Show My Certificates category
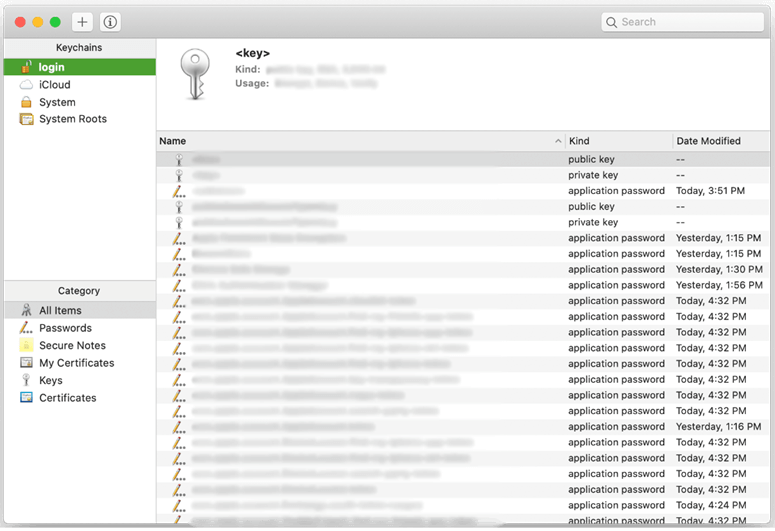Image resolution: width=775 pixels, height=531 pixels. click(x=76, y=363)
